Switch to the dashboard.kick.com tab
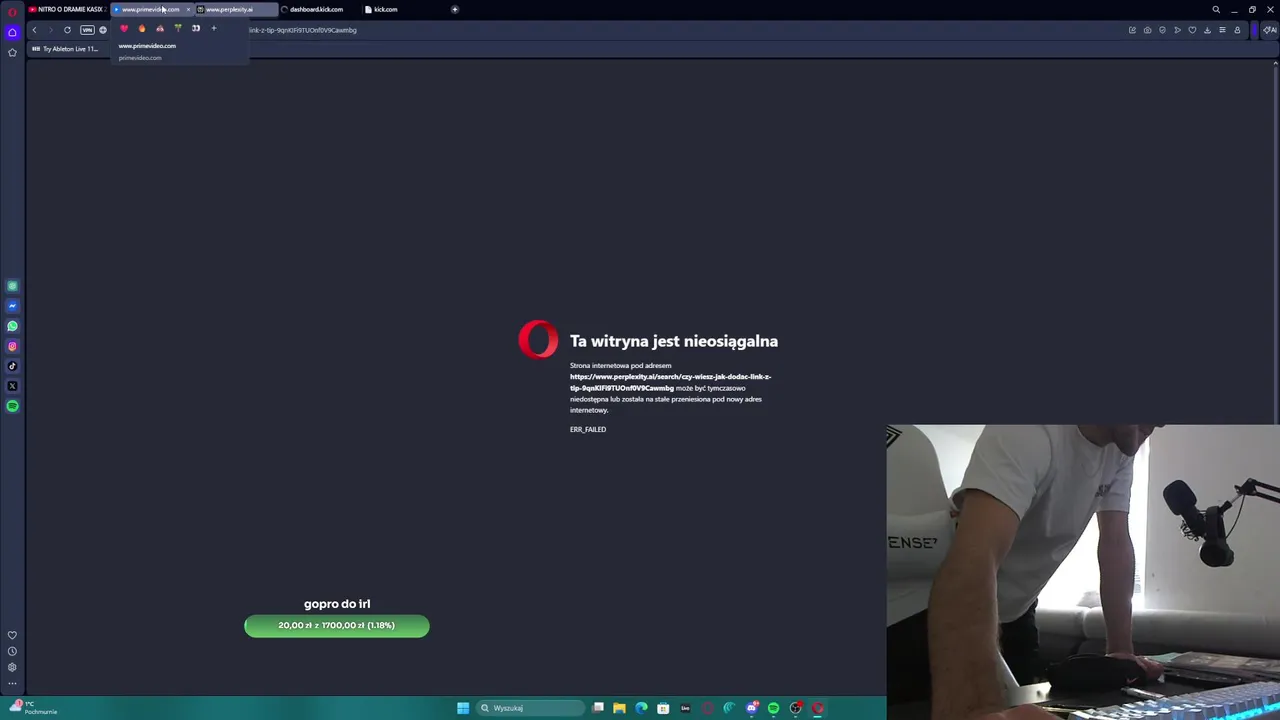Image resolution: width=1280 pixels, height=720 pixels. pyautogui.click(x=316, y=9)
